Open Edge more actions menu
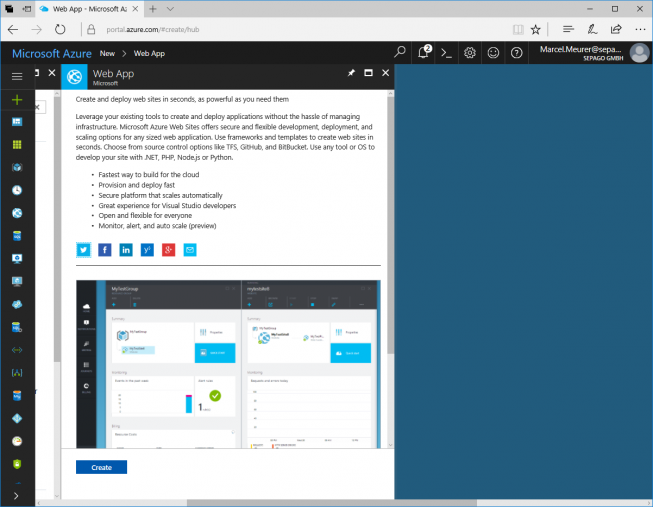 tap(640, 30)
